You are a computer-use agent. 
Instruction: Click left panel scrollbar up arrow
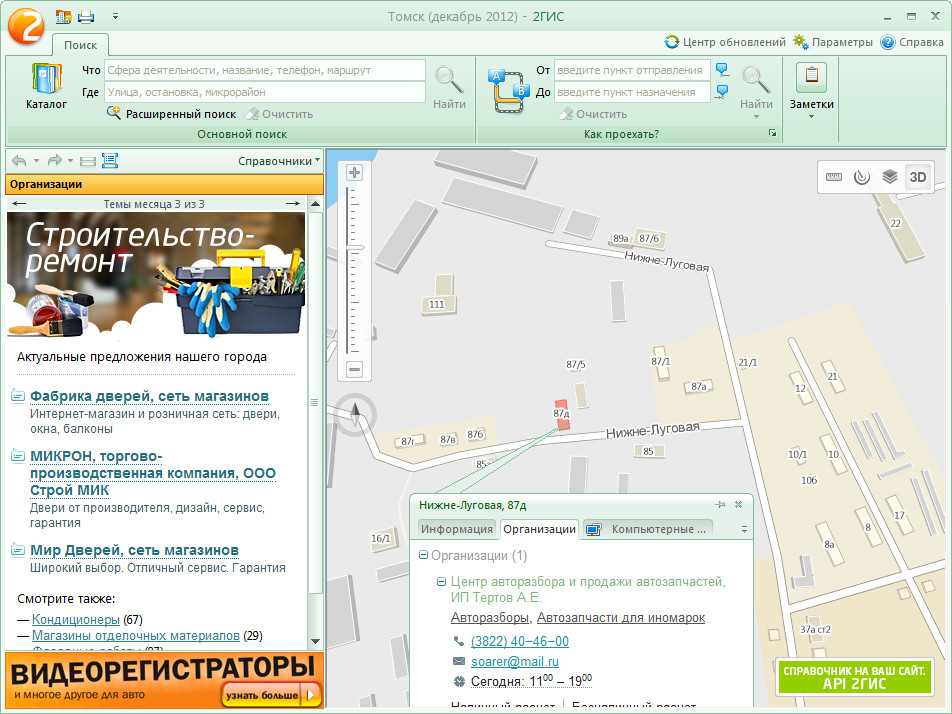point(315,204)
